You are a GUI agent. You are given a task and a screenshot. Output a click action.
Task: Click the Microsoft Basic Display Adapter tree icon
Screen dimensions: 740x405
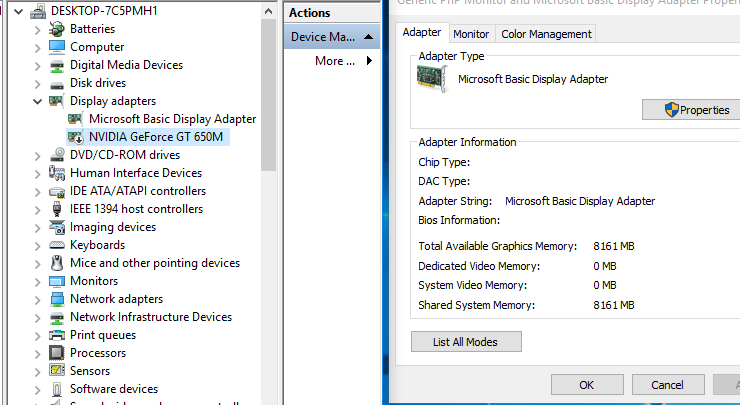click(x=76, y=118)
